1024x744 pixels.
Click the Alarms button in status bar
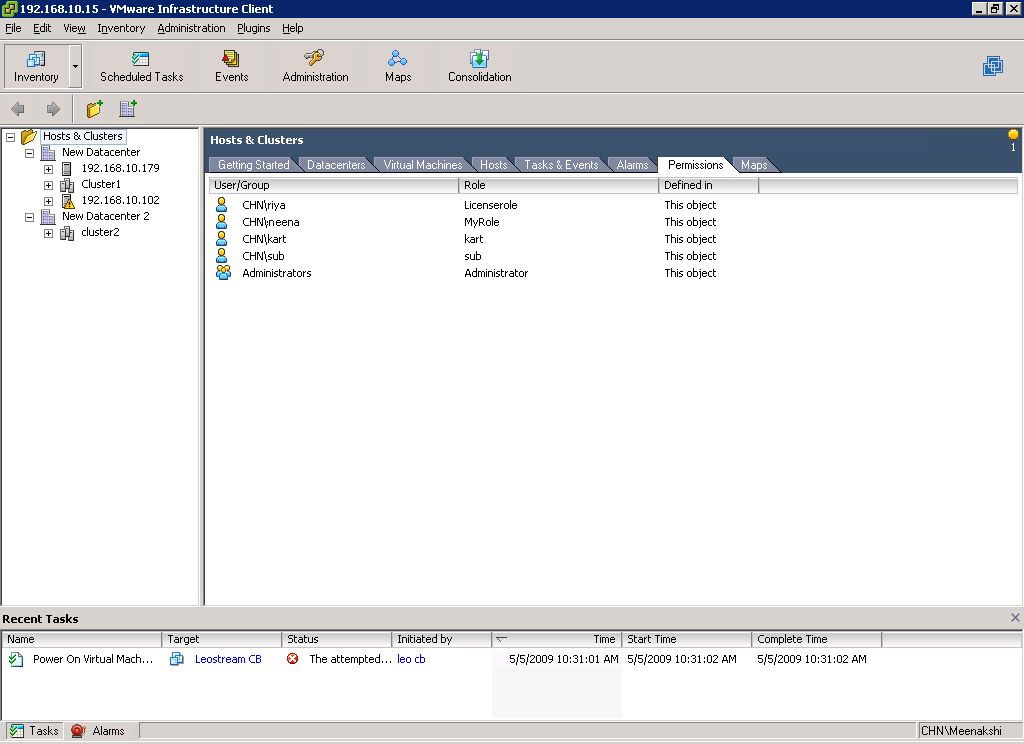pyautogui.click(x=98, y=731)
